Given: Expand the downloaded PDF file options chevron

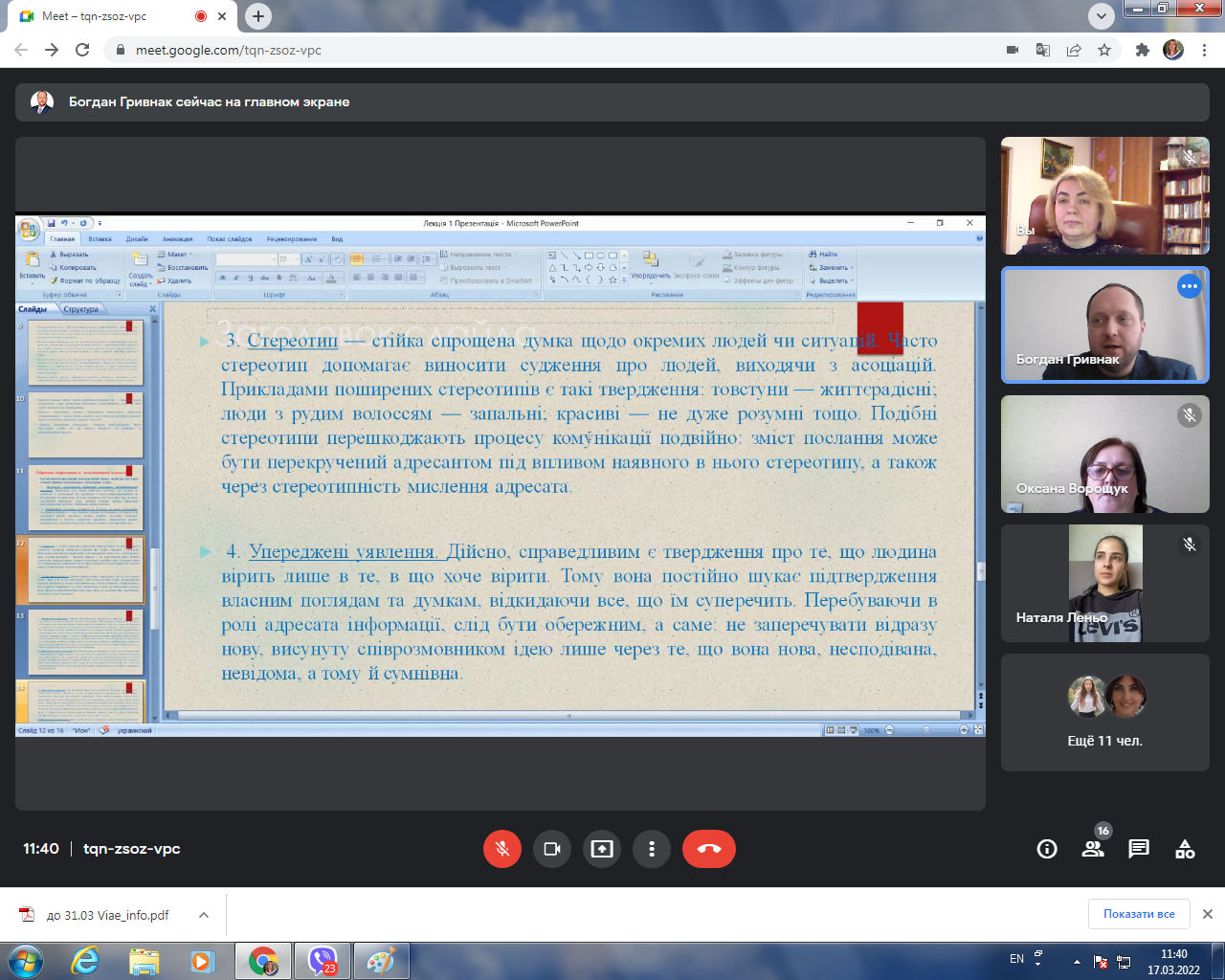Looking at the screenshot, I should coord(204,915).
